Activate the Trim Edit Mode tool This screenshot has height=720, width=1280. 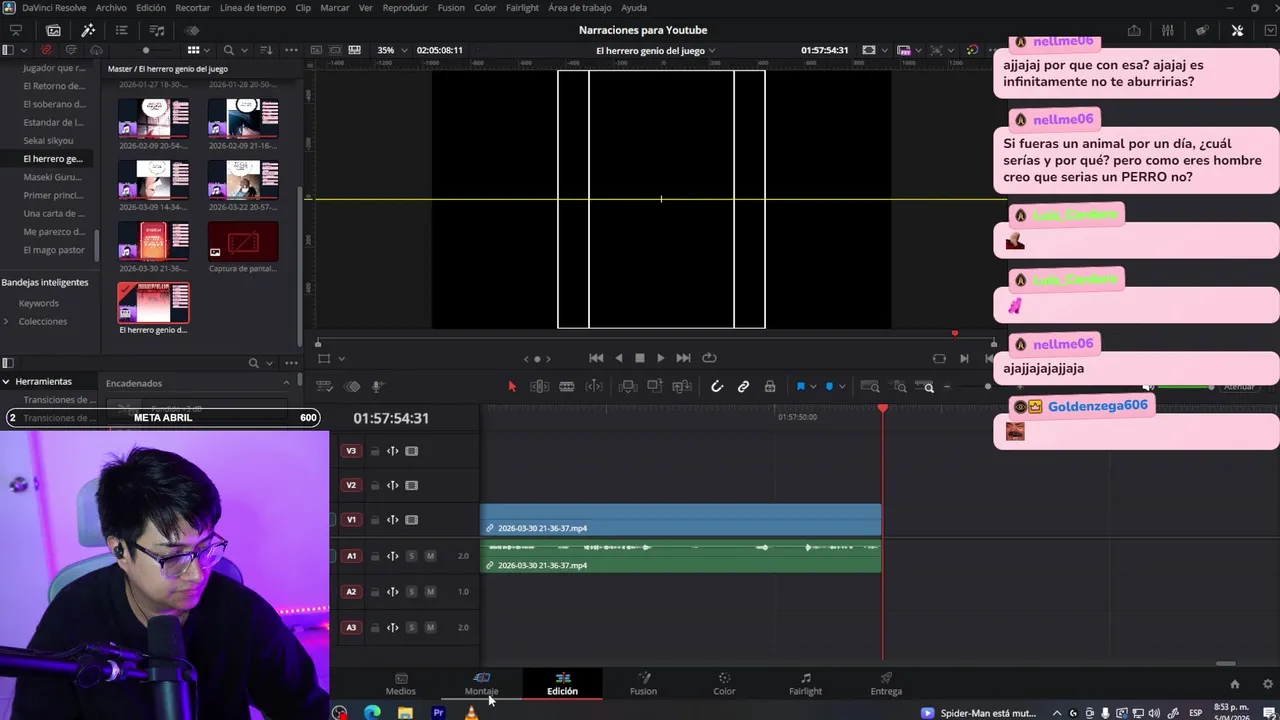click(x=539, y=387)
